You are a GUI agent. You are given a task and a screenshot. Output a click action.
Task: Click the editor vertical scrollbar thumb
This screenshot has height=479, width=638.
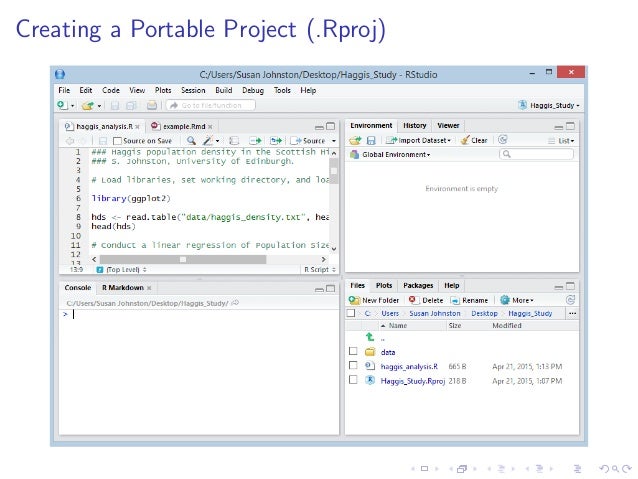click(334, 171)
